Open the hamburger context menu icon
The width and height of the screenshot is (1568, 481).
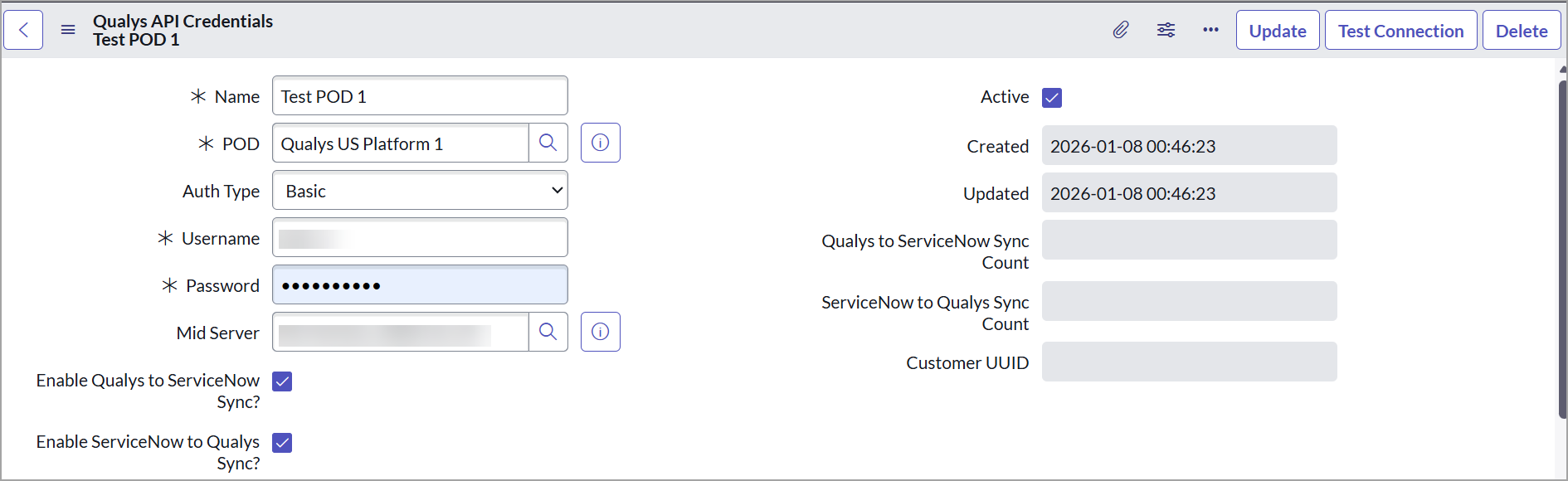[68, 31]
